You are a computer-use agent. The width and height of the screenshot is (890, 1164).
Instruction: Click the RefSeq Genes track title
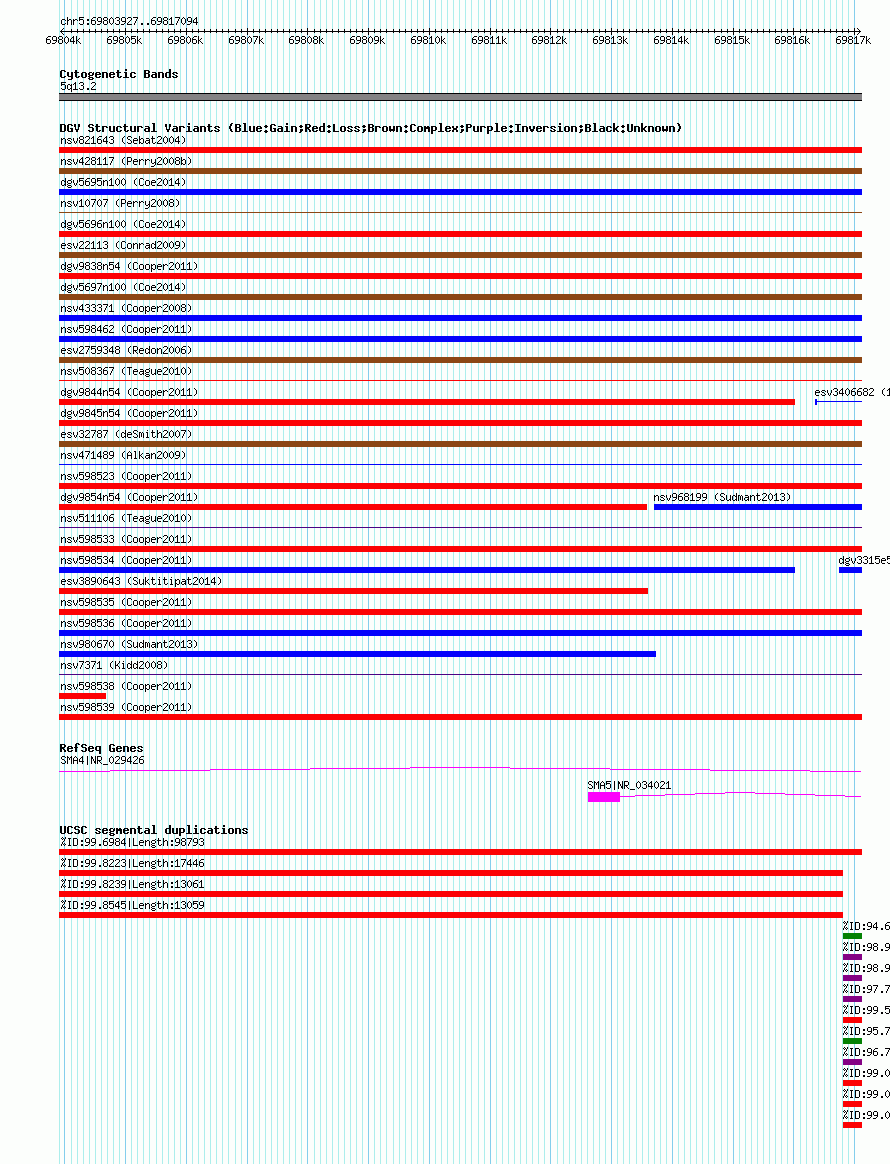pos(101,748)
